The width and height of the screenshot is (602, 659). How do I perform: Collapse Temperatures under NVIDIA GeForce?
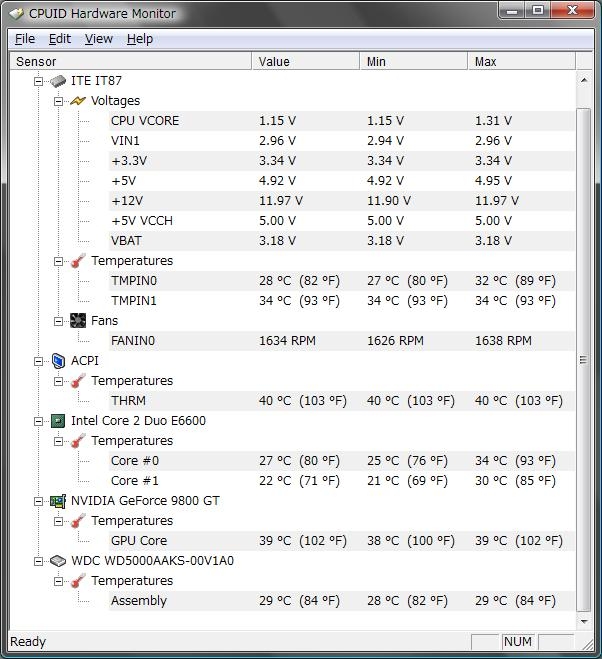pyautogui.click(x=58, y=522)
